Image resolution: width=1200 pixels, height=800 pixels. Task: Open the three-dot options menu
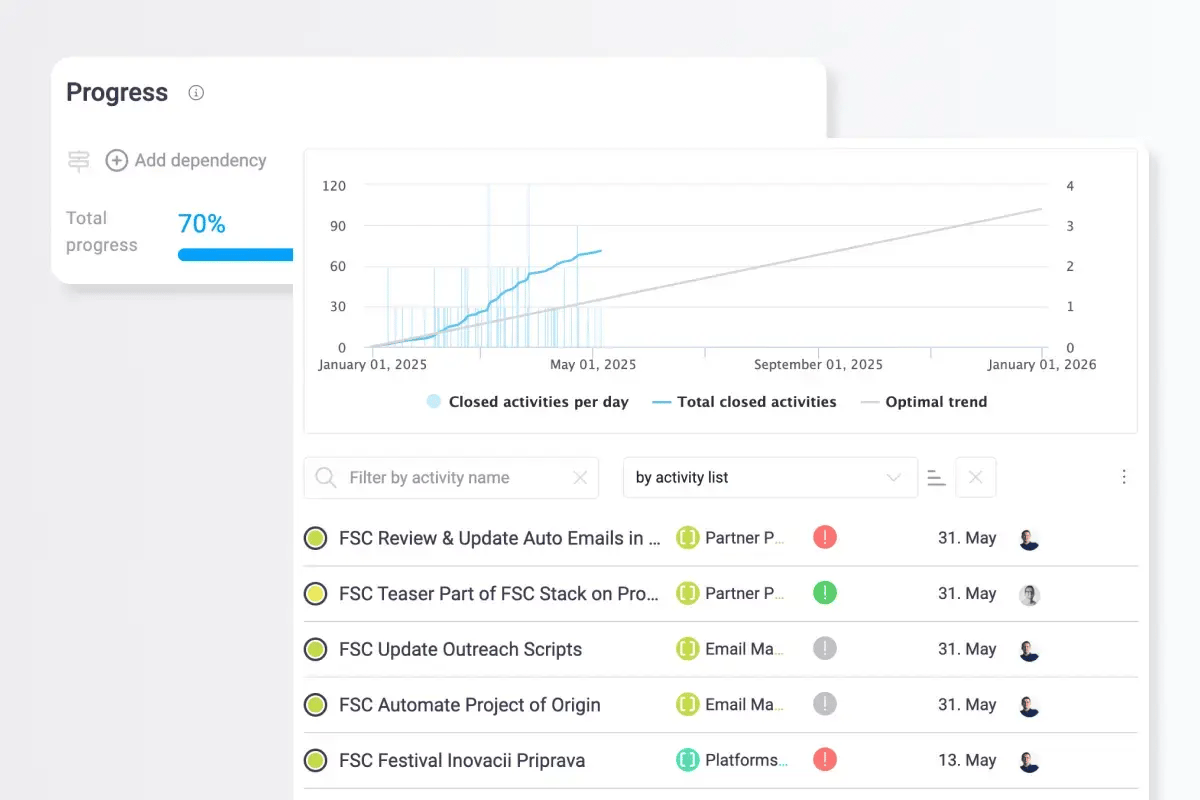(1124, 477)
